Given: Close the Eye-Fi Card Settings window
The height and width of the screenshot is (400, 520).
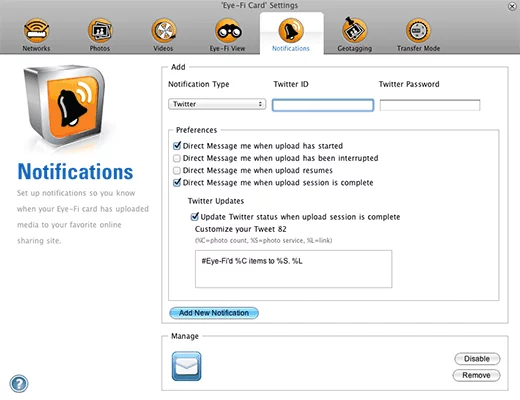Looking at the screenshot, I should tap(512, 6).
